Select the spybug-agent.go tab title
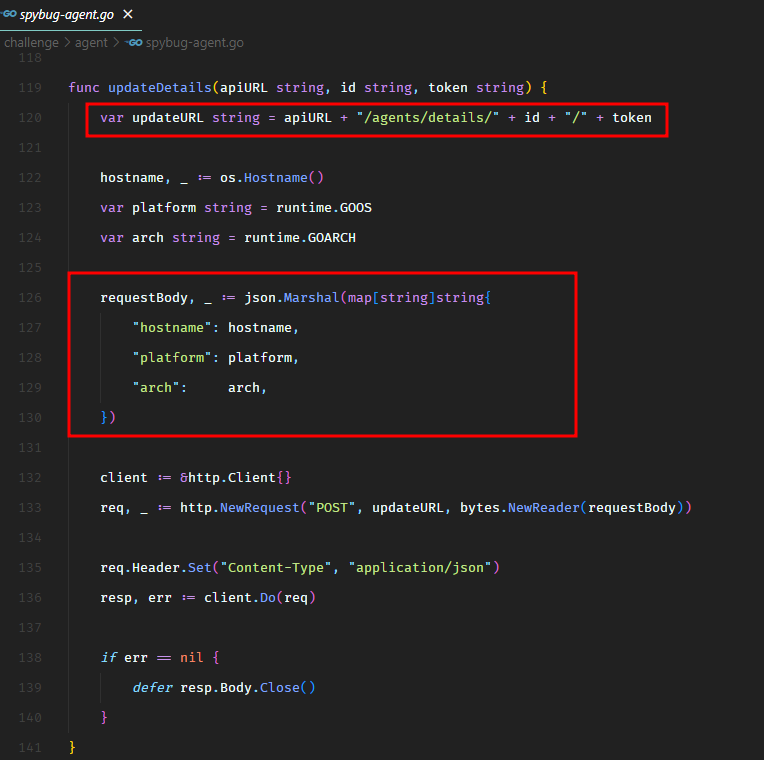 coord(67,15)
